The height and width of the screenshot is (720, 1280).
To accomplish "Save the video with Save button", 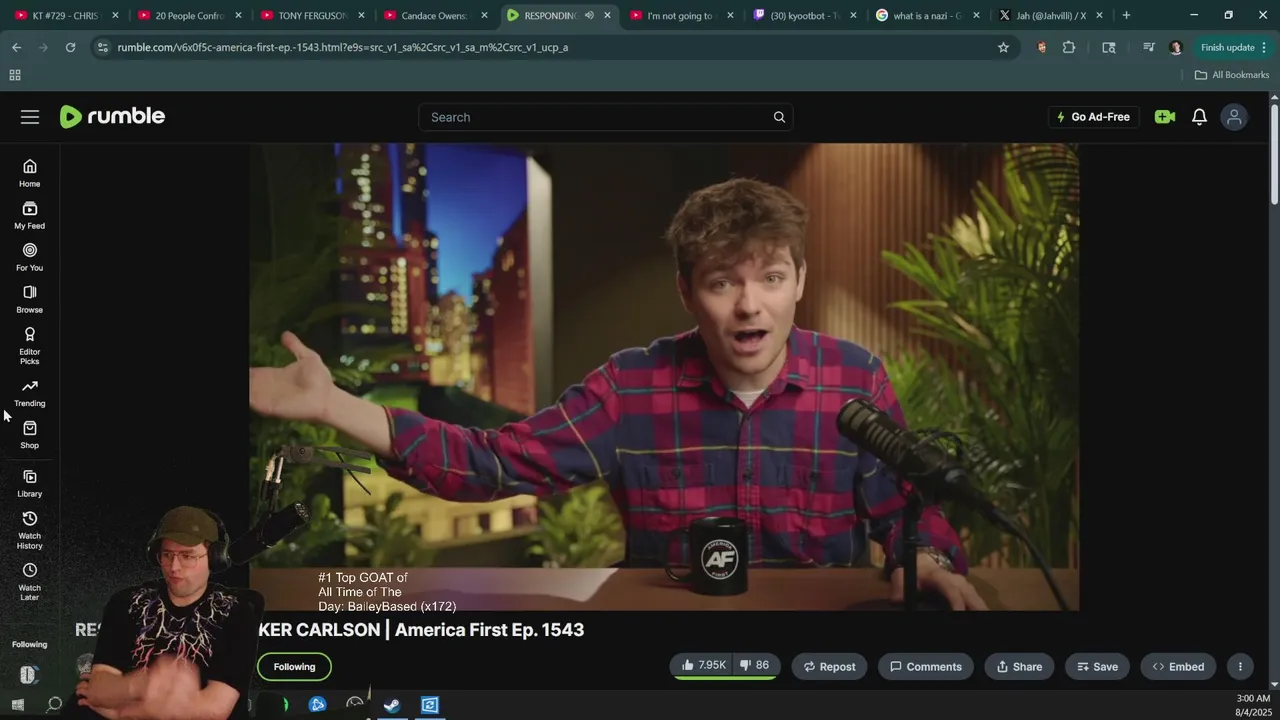I will point(1097,666).
